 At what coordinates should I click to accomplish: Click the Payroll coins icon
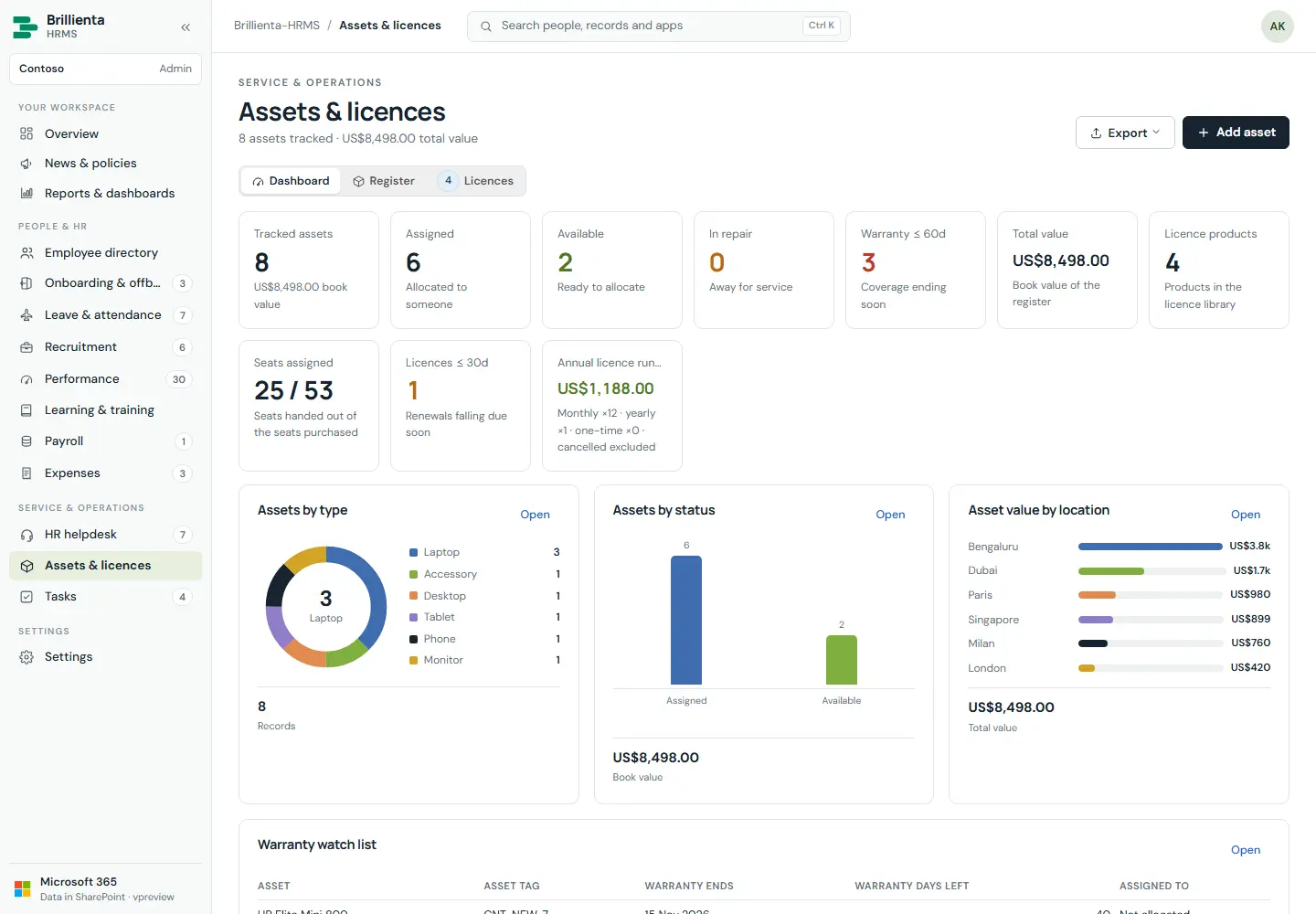click(27, 441)
